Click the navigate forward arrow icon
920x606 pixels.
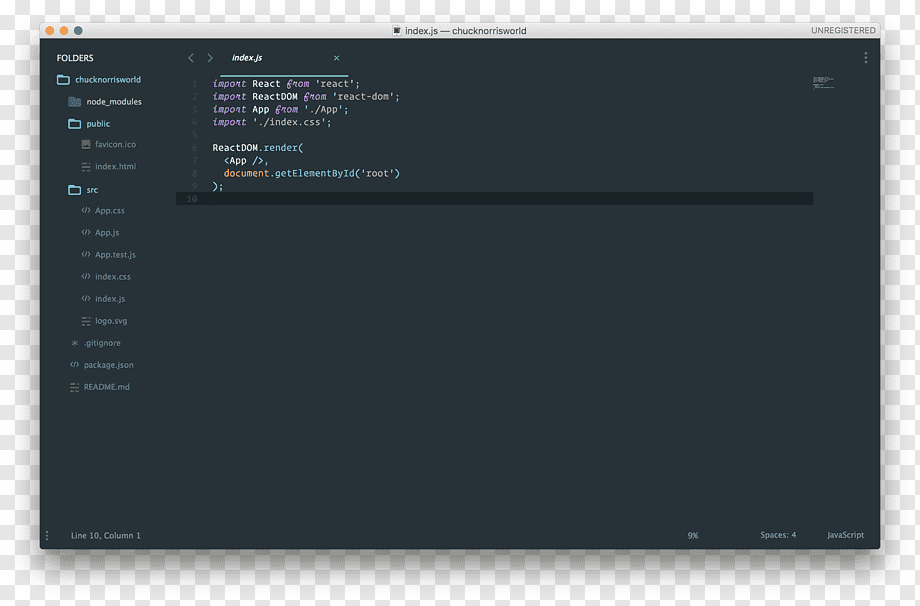[x=210, y=58]
